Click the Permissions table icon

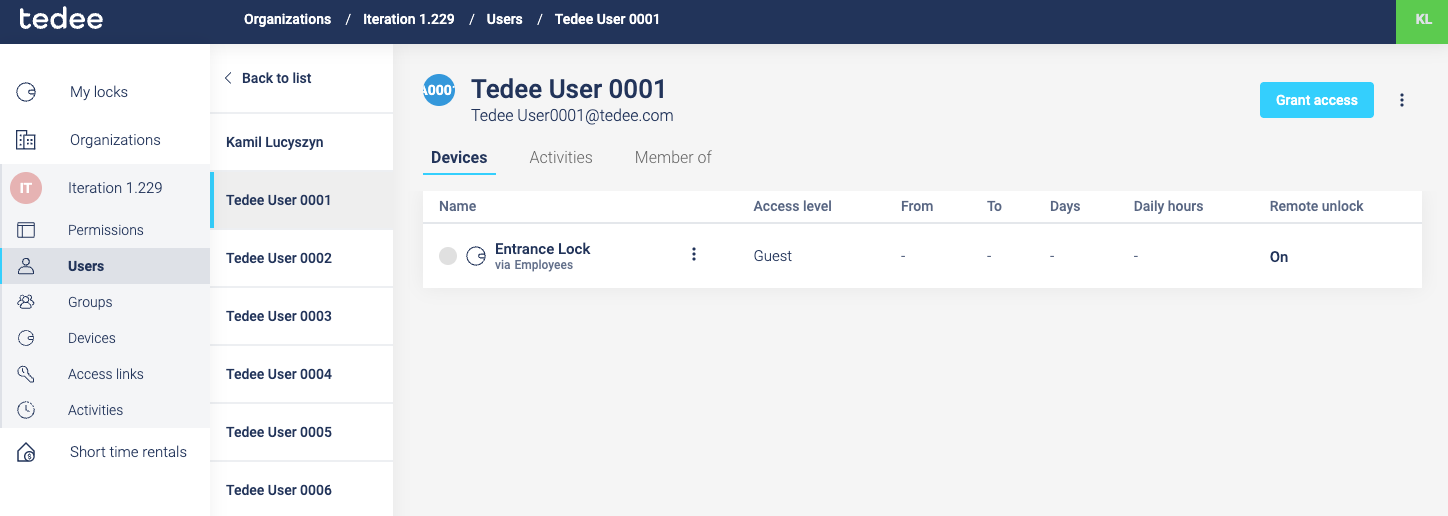[x=26, y=230]
